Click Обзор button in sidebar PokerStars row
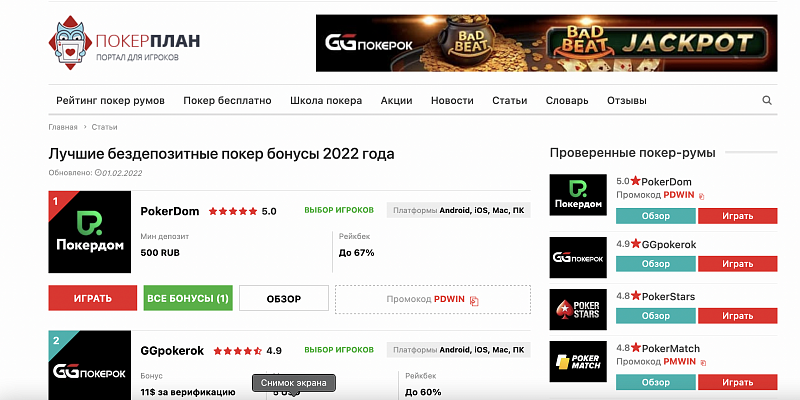Screen dimensions: 800x400 [656, 316]
